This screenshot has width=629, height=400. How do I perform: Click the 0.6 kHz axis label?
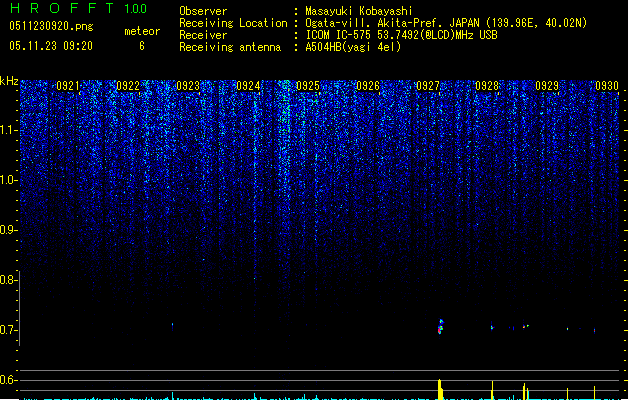pos(9,380)
